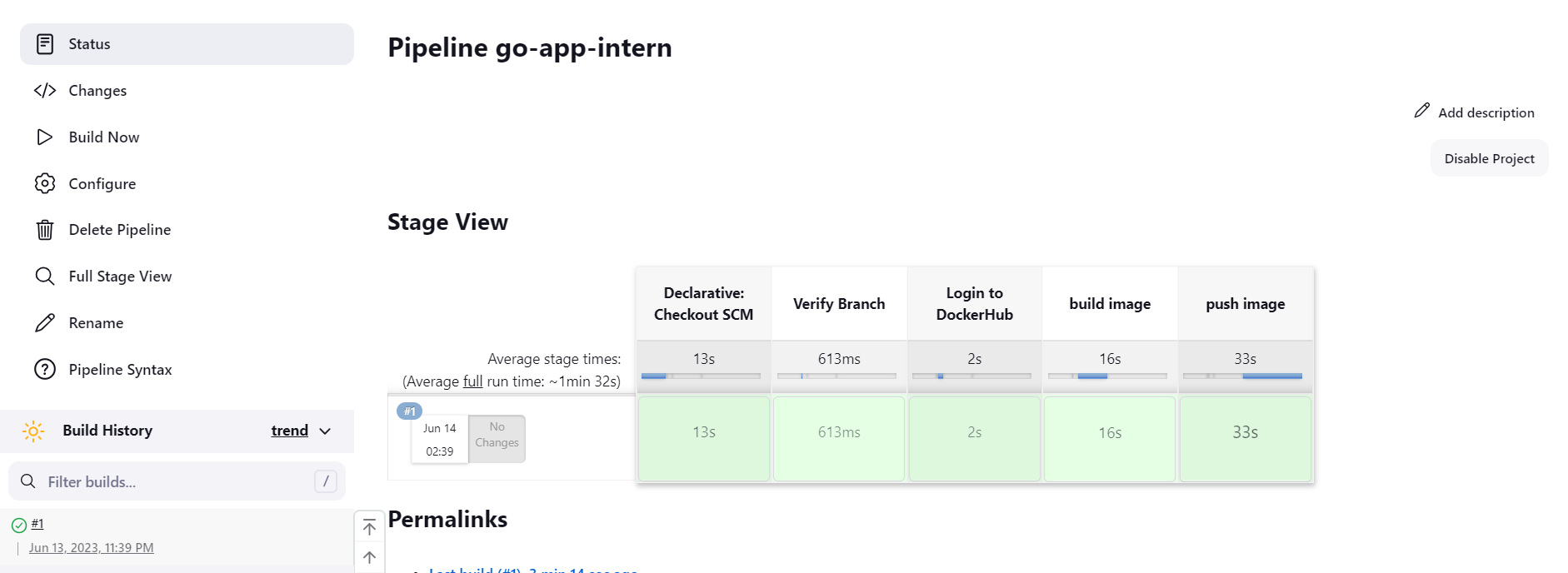
Task: Open the Changes view icon
Action: 44,90
